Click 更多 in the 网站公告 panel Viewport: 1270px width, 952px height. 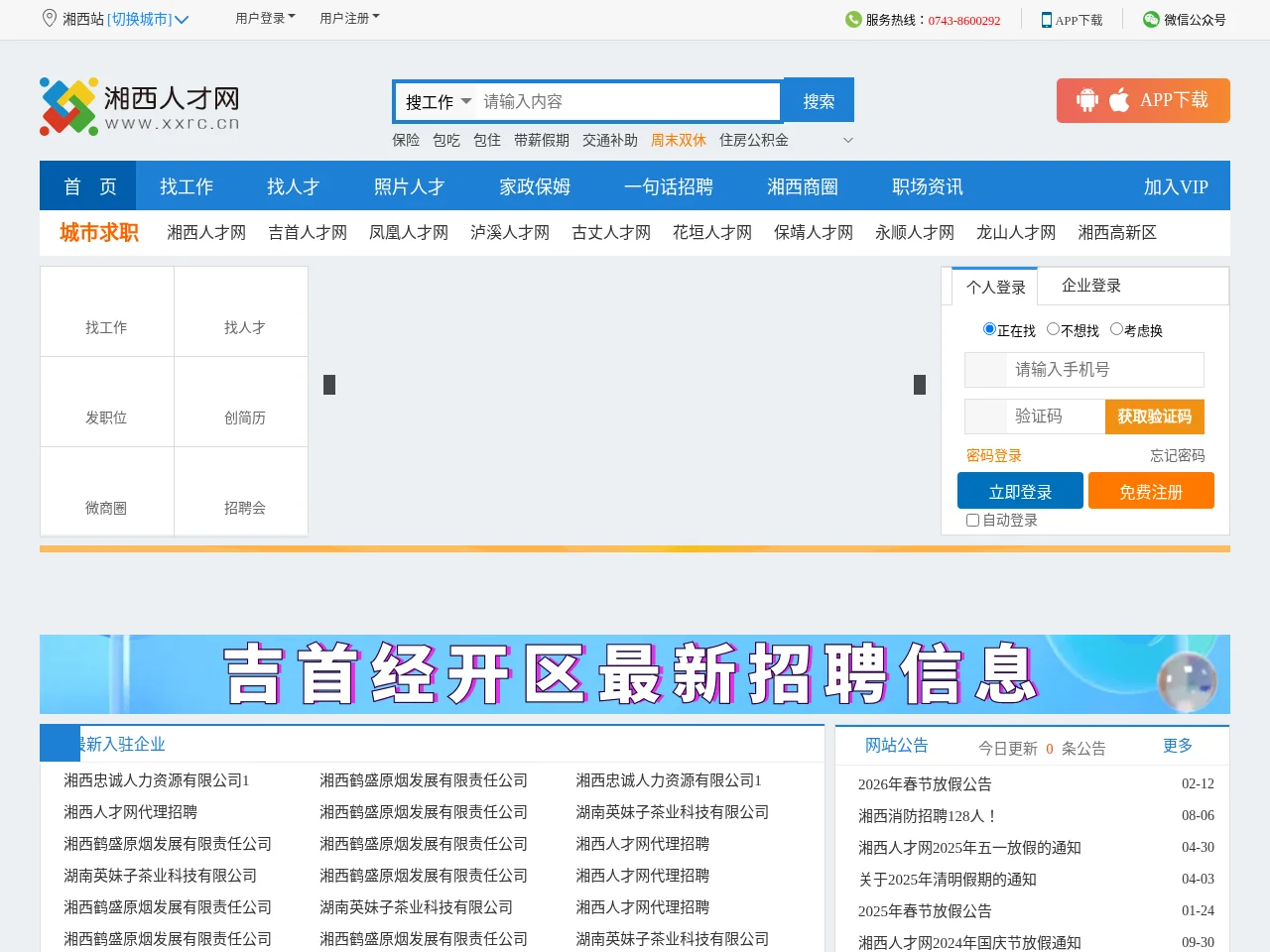(x=1178, y=746)
